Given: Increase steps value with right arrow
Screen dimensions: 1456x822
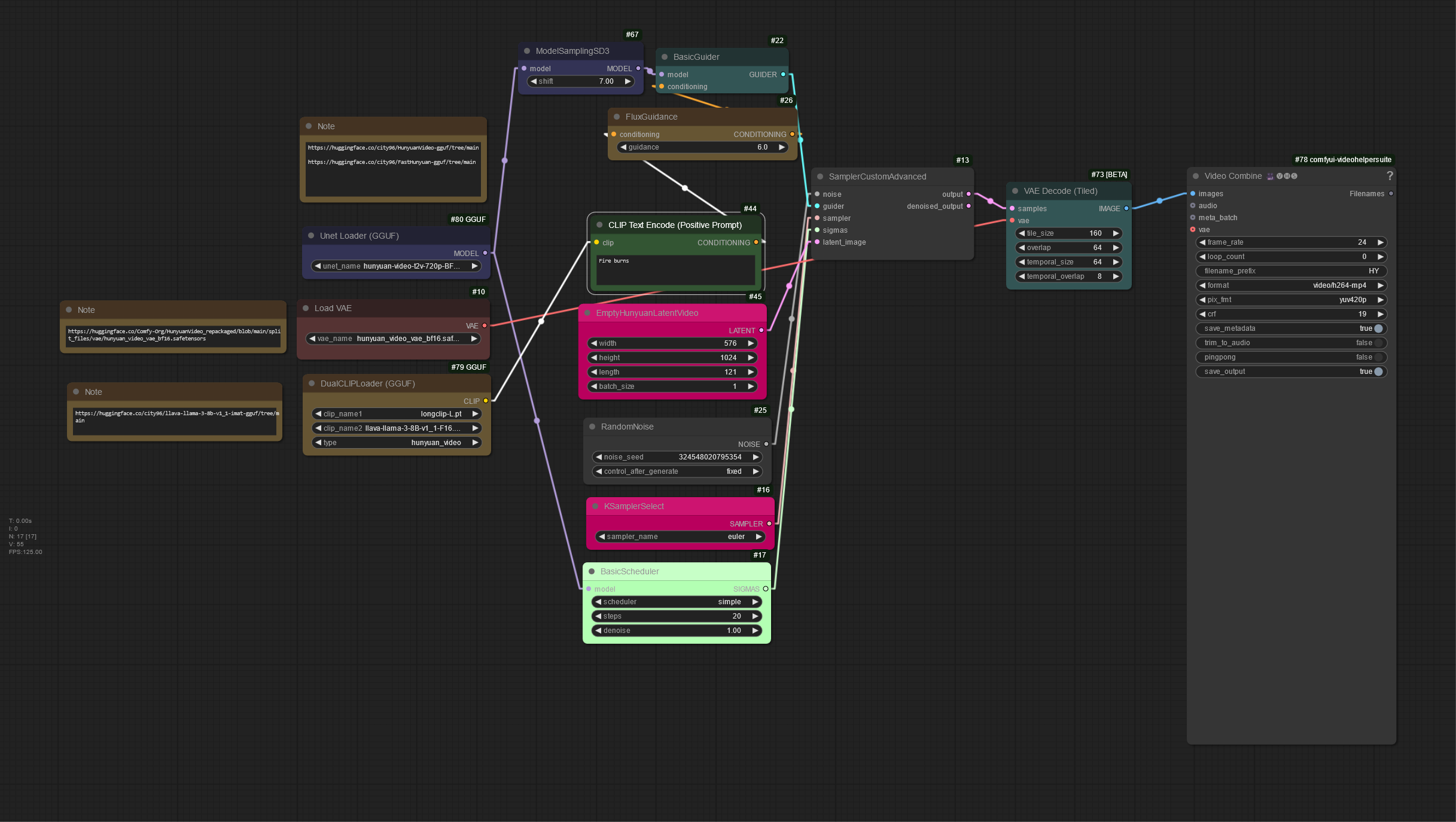Looking at the screenshot, I should 756,616.
